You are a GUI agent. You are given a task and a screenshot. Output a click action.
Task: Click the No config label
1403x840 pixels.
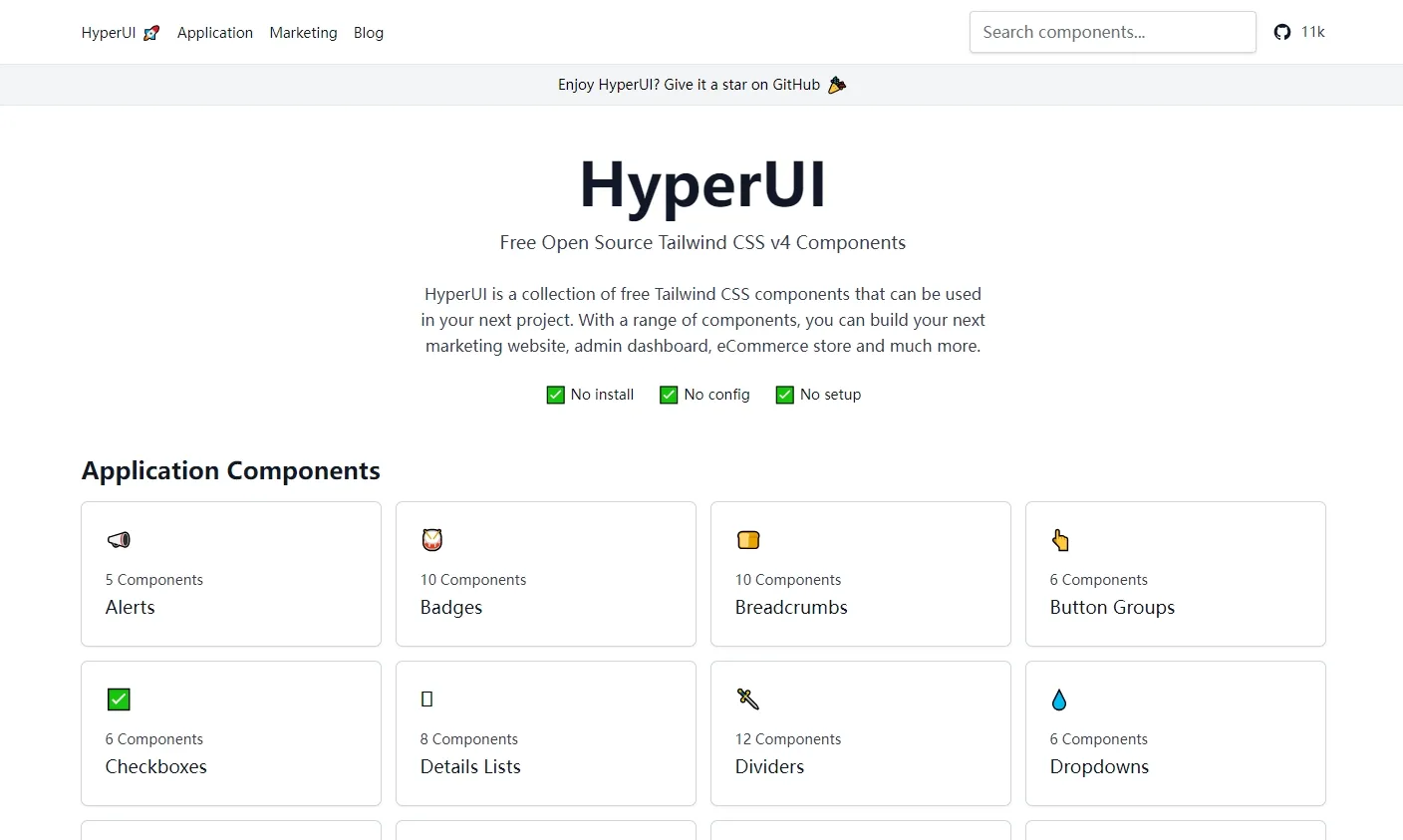[x=716, y=395]
